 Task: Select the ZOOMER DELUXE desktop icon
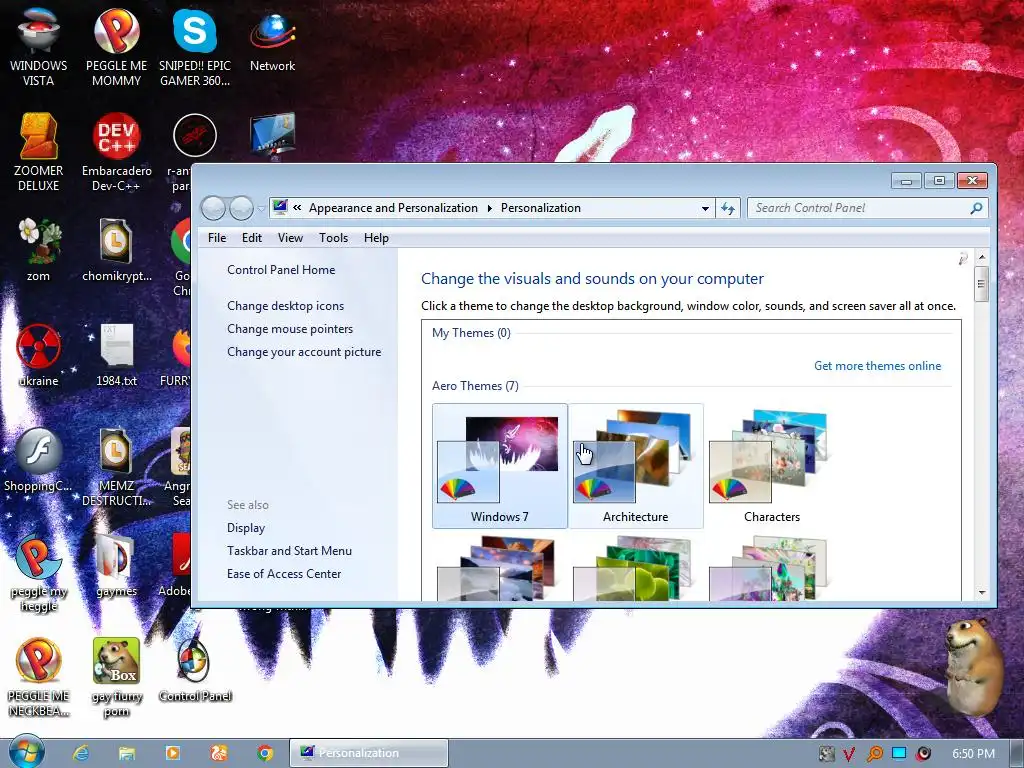pyautogui.click(x=39, y=152)
